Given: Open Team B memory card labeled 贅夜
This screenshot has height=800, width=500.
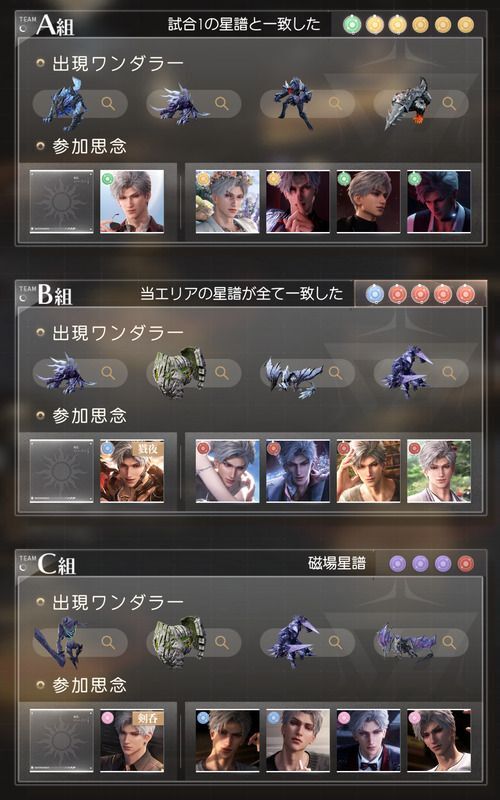Looking at the screenshot, I should [132, 471].
